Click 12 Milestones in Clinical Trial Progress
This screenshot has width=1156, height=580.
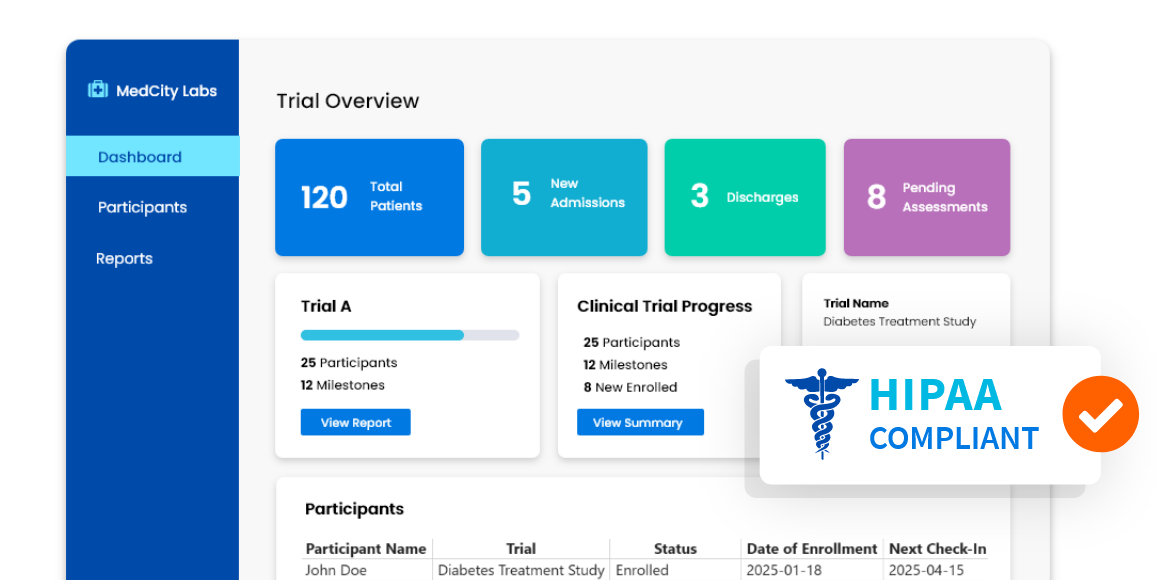point(625,365)
